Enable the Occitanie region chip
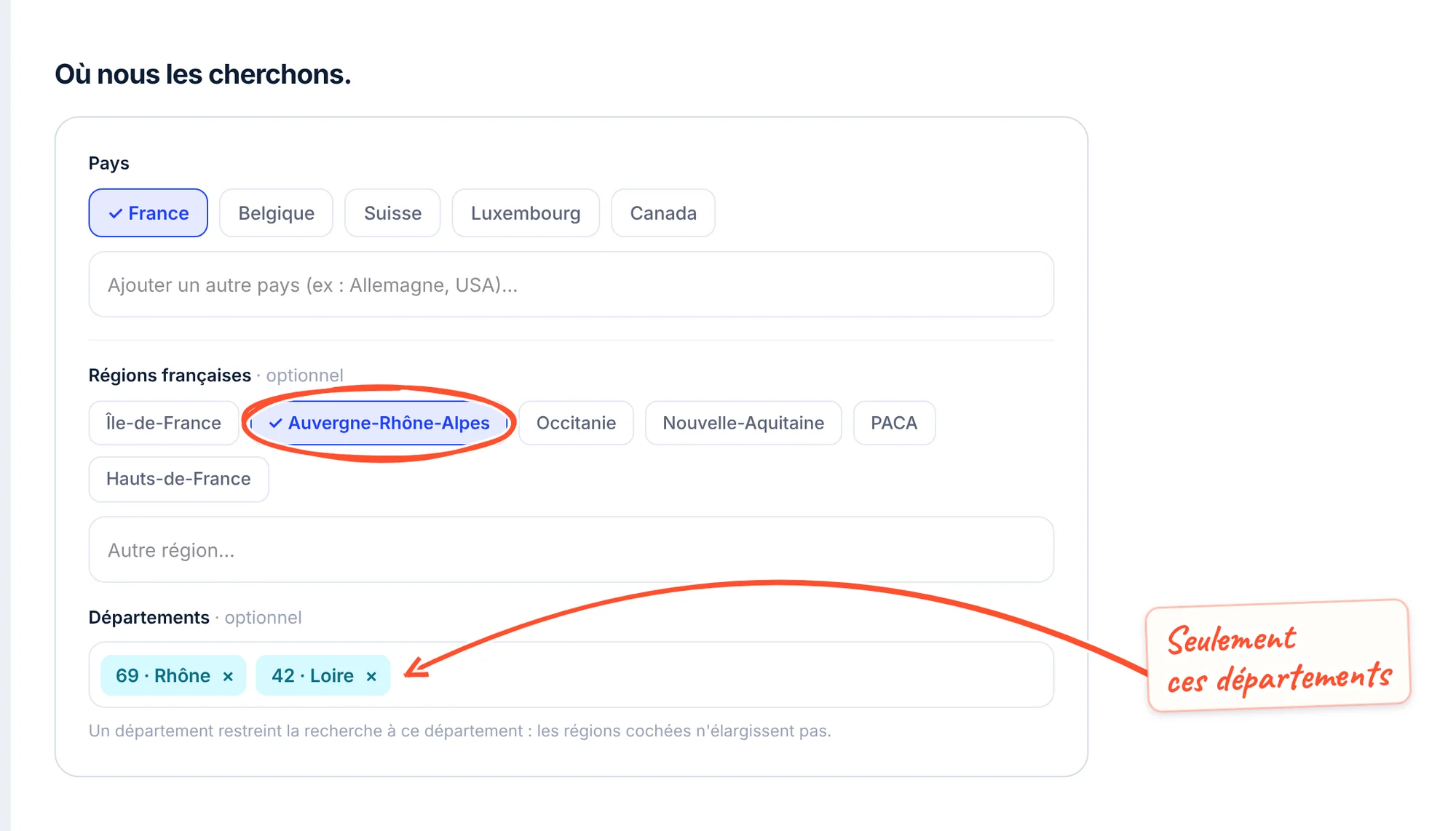 coord(576,423)
